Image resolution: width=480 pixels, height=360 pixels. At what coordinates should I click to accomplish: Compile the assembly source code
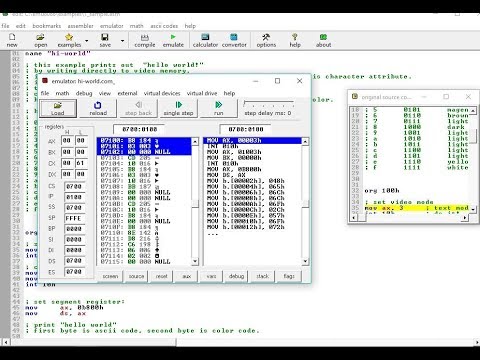[145, 40]
